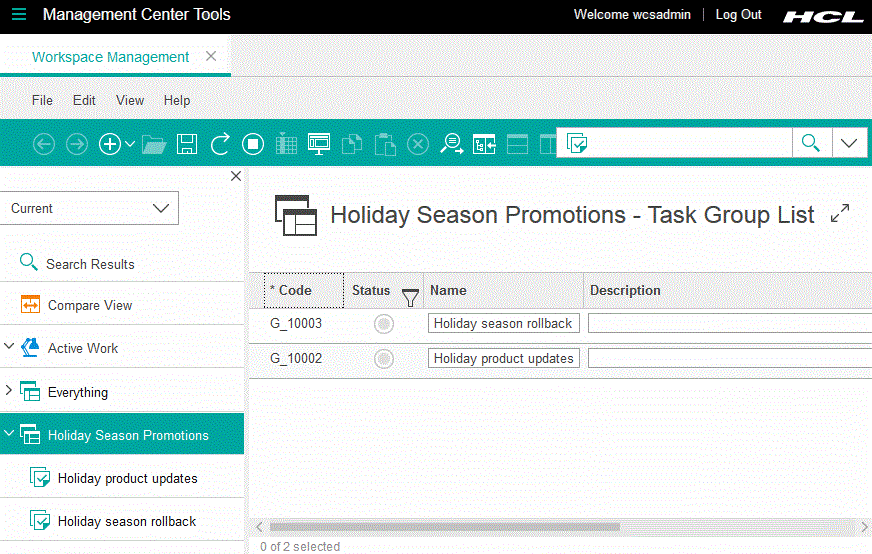This screenshot has height=554, width=872.
Task: Sort by the Code column header
Action: pos(304,290)
